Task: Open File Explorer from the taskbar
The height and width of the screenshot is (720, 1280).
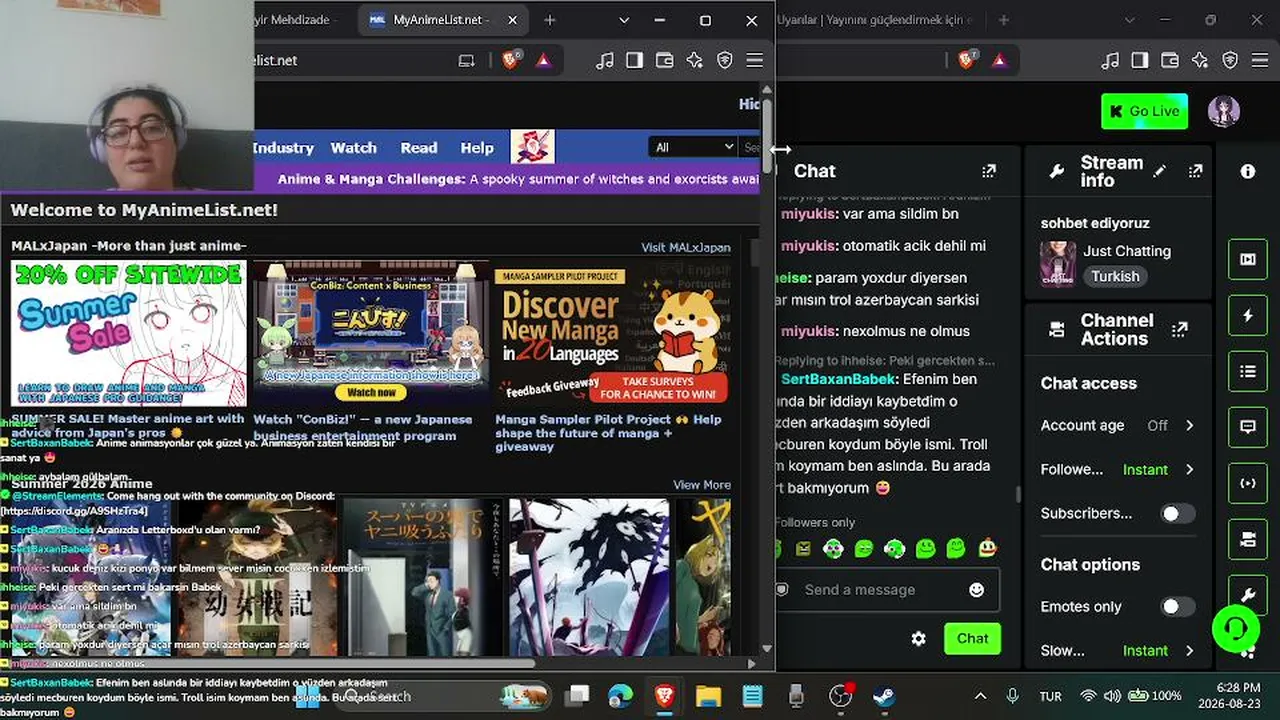Action: [709, 696]
